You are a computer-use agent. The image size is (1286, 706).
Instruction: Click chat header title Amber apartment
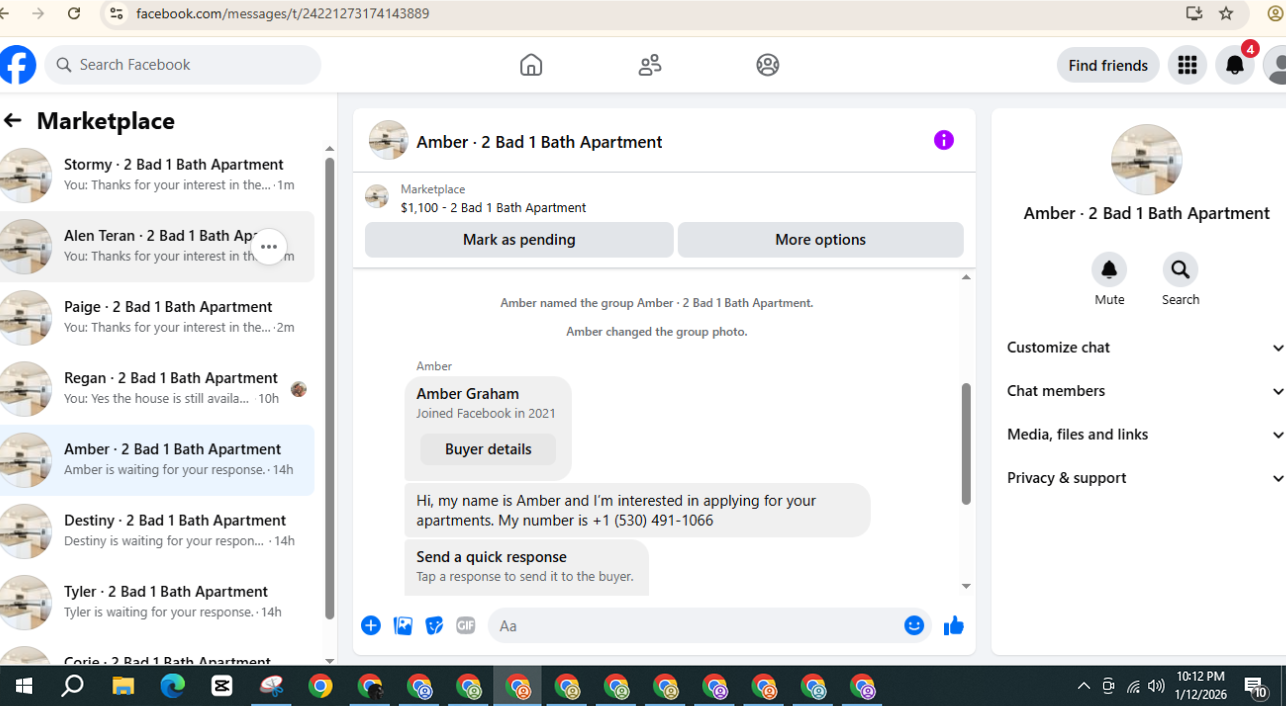click(539, 142)
